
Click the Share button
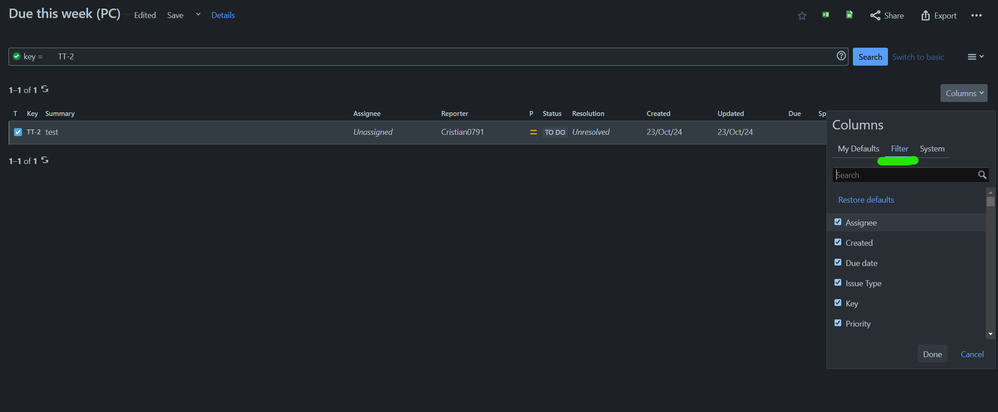tap(887, 15)
